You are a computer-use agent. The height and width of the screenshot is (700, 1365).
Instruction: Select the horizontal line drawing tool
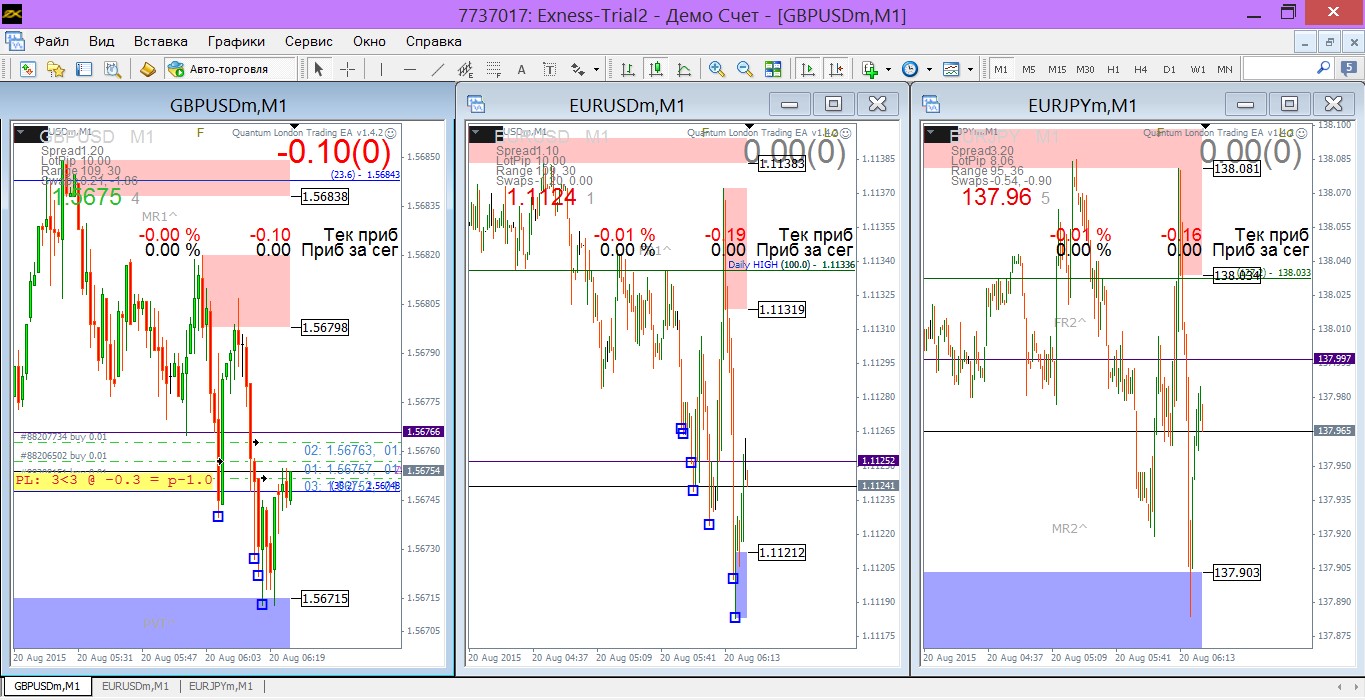tap(409, 69)
